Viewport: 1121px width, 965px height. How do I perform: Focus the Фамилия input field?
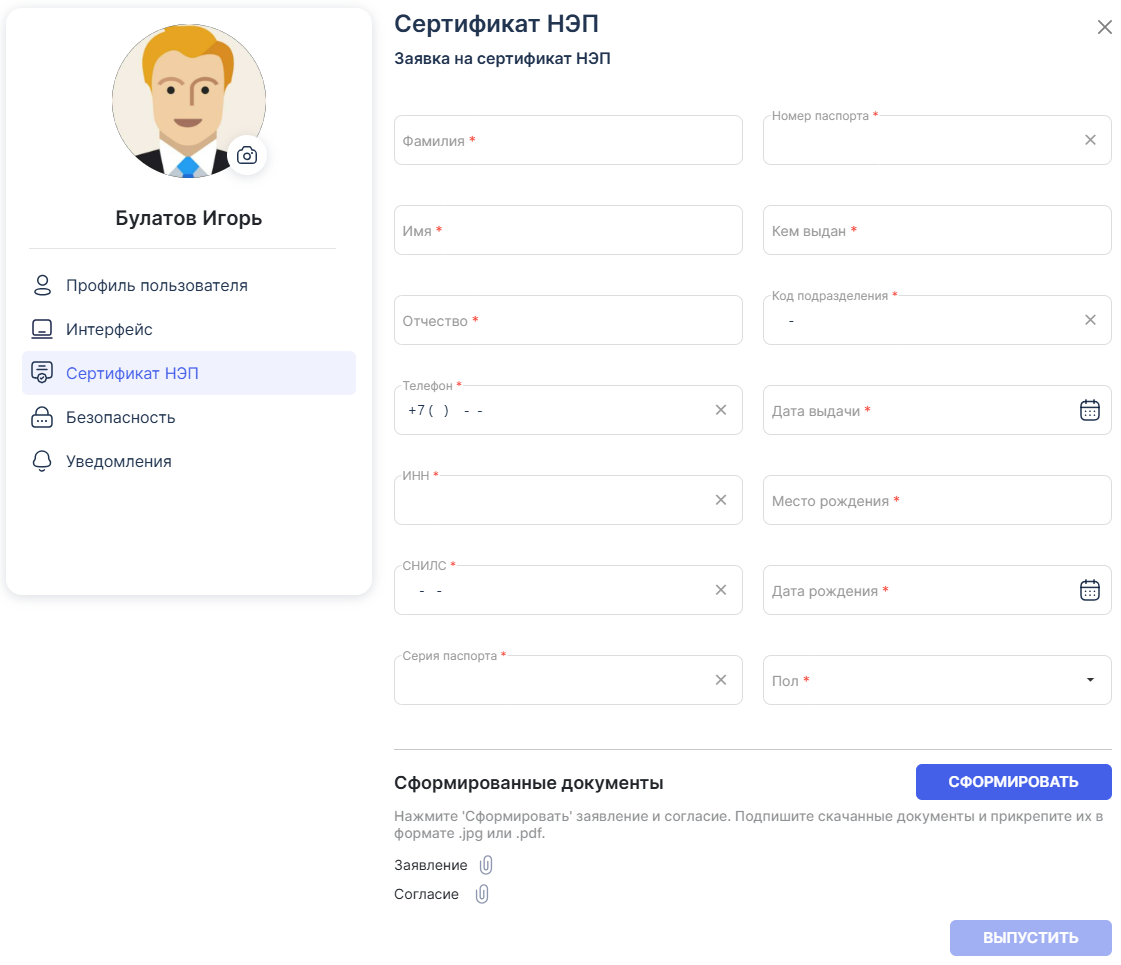click(x=567, y=141)
